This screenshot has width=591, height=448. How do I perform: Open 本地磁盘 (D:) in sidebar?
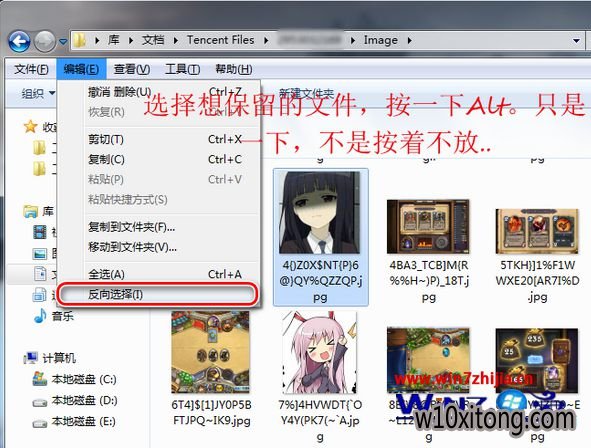point(84,400)
